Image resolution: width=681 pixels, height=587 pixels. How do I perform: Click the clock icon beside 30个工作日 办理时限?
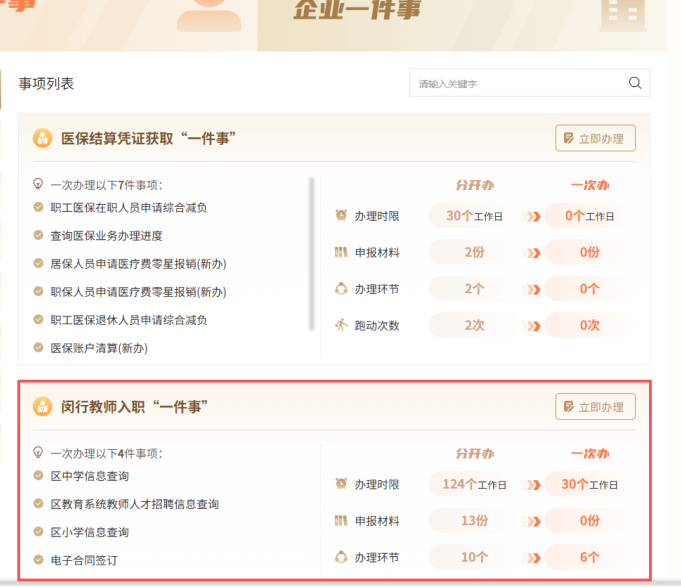341,216
